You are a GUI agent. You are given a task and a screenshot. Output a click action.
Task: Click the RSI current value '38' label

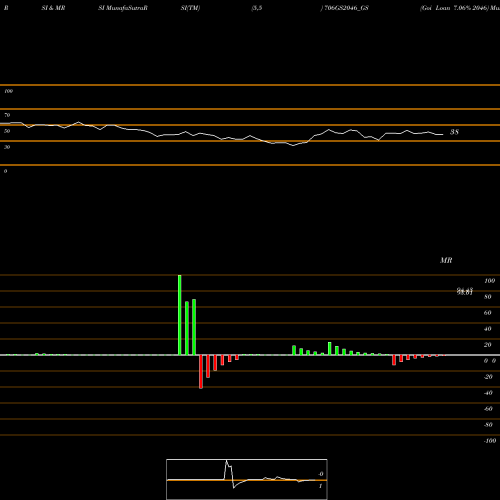454,132
